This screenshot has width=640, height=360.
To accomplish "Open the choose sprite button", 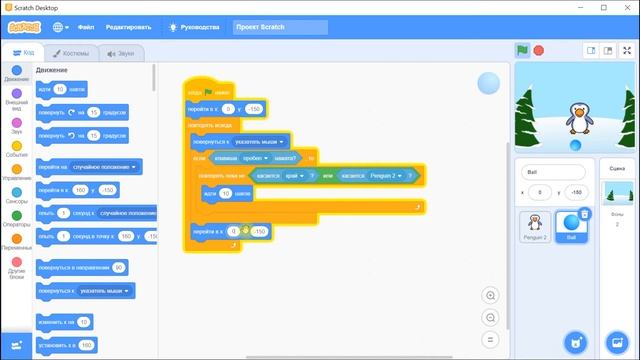I will click(576, 342).
